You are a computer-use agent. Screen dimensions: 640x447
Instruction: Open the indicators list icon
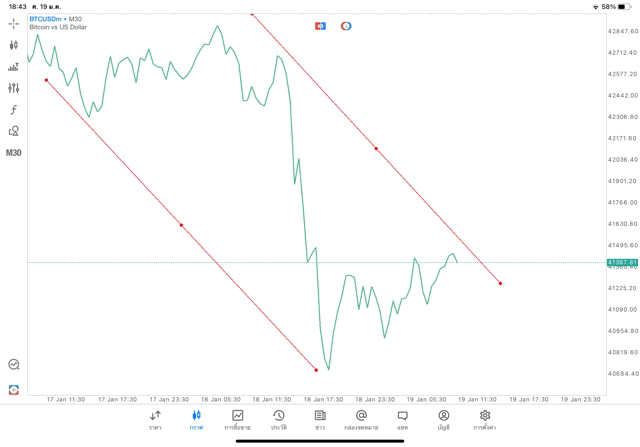(x=14, y=67)
